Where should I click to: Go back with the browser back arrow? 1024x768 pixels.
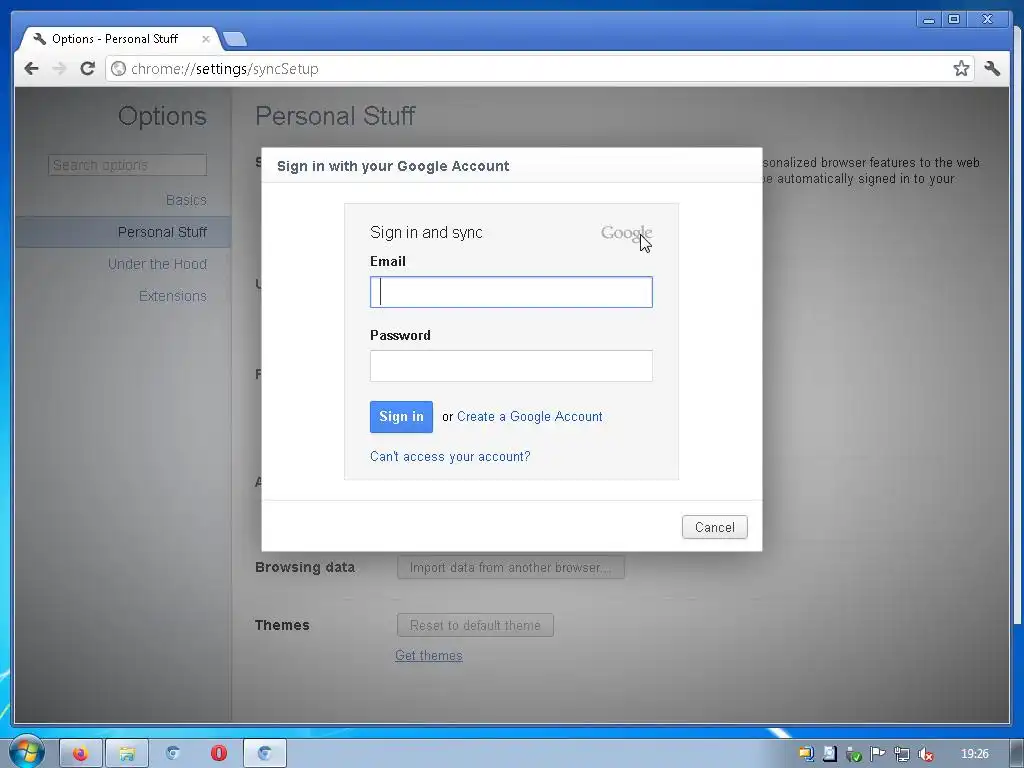coord(31,69)
